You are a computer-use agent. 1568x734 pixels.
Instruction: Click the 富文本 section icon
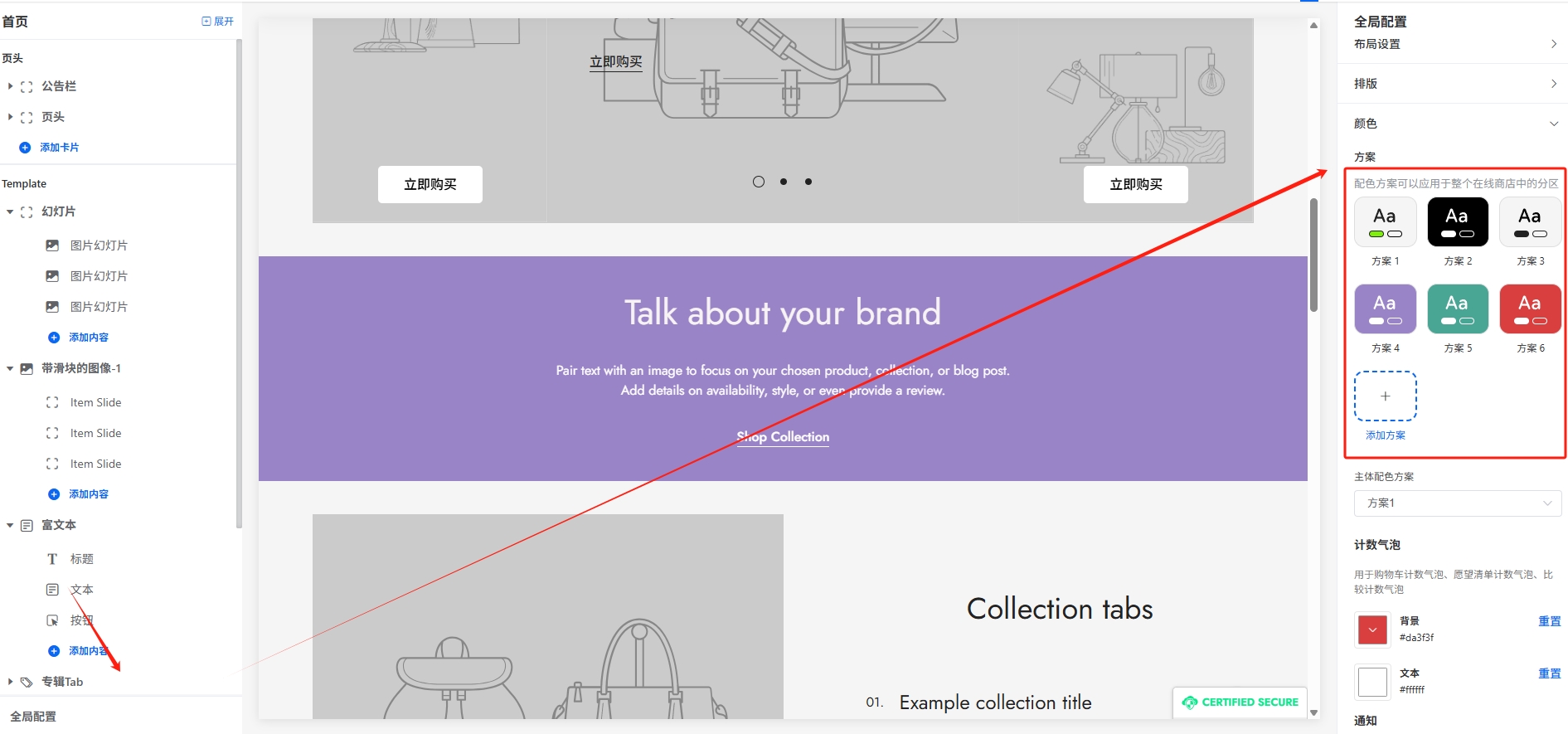pos(27,525)
